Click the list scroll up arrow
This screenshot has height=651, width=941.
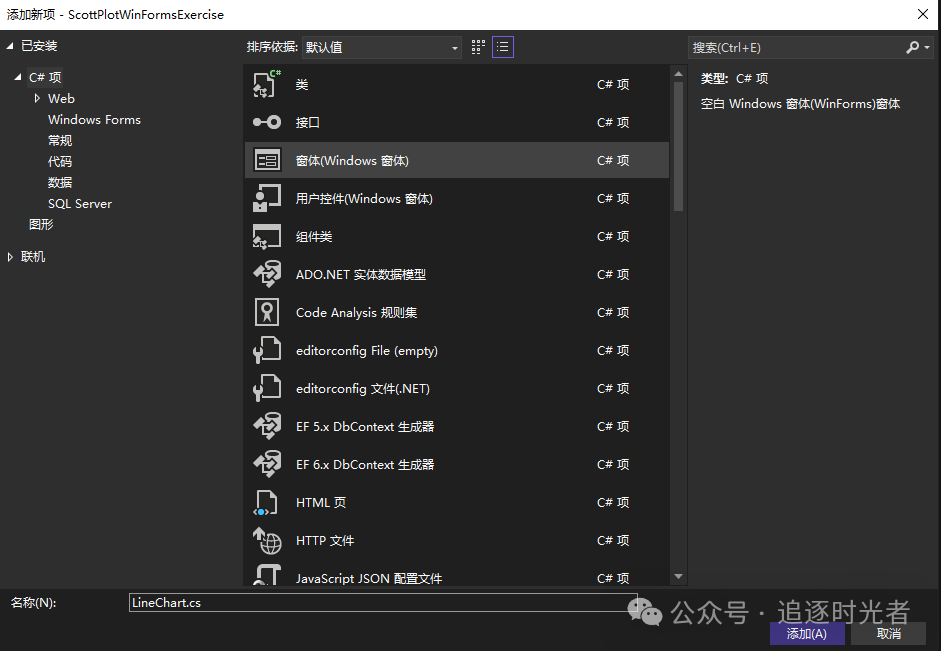[679, 74]
